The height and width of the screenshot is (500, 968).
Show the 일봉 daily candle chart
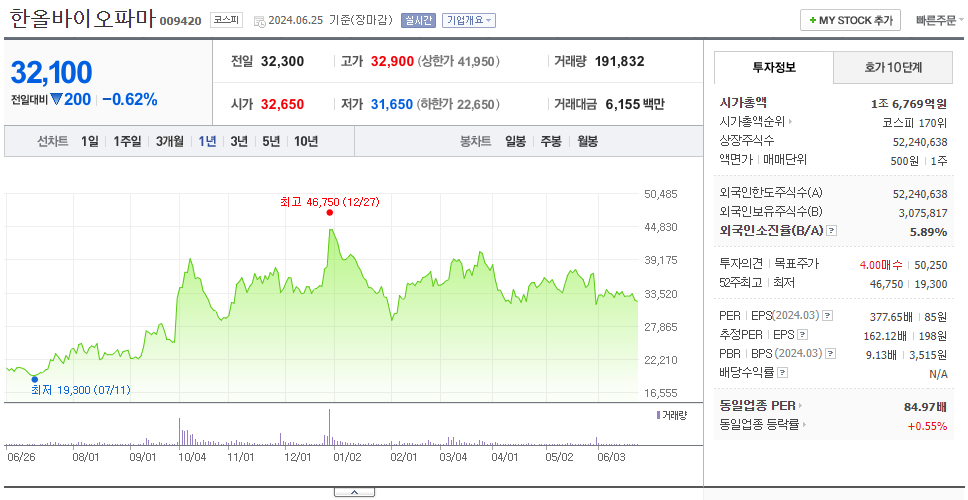tap(515, 141)
